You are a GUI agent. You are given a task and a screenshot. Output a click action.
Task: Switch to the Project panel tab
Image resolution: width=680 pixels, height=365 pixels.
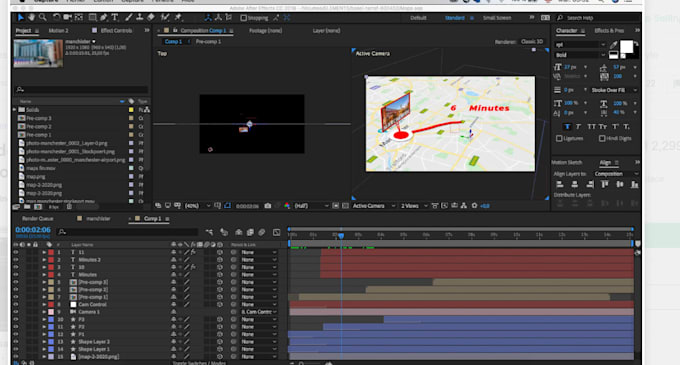coord(23,30)
